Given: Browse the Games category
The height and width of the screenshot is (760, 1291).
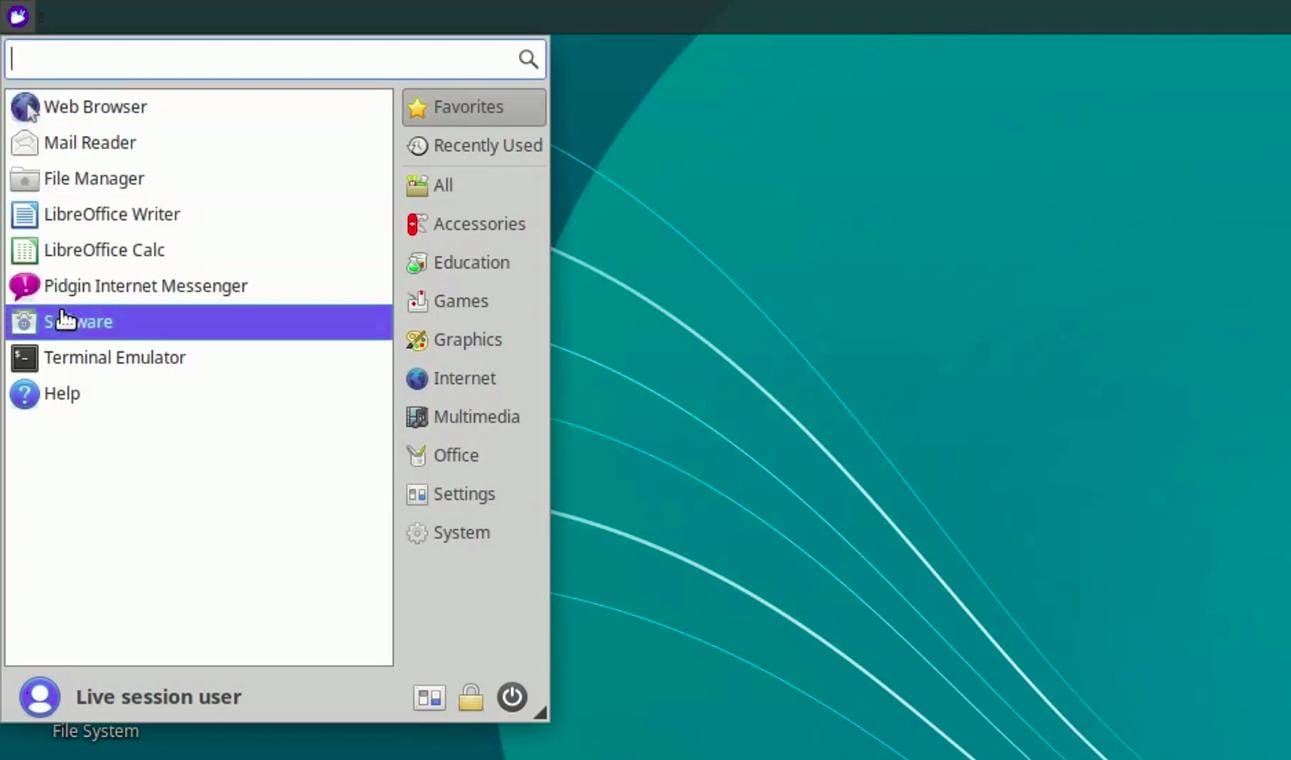Looking at the screenshot, I should [x=460, y=301].
